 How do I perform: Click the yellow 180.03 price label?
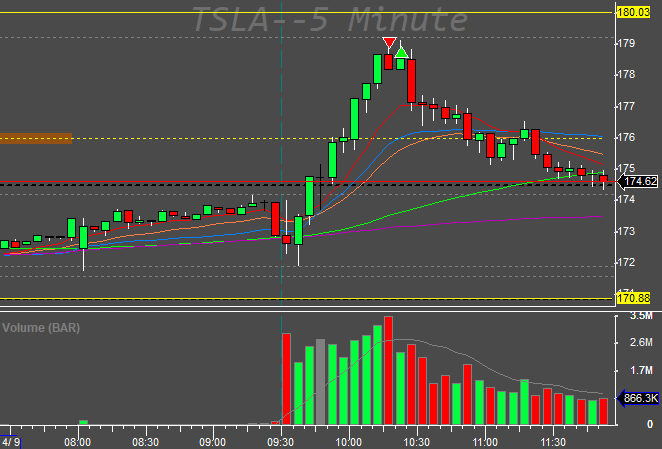pyautogui.click(x=633, y=12)
